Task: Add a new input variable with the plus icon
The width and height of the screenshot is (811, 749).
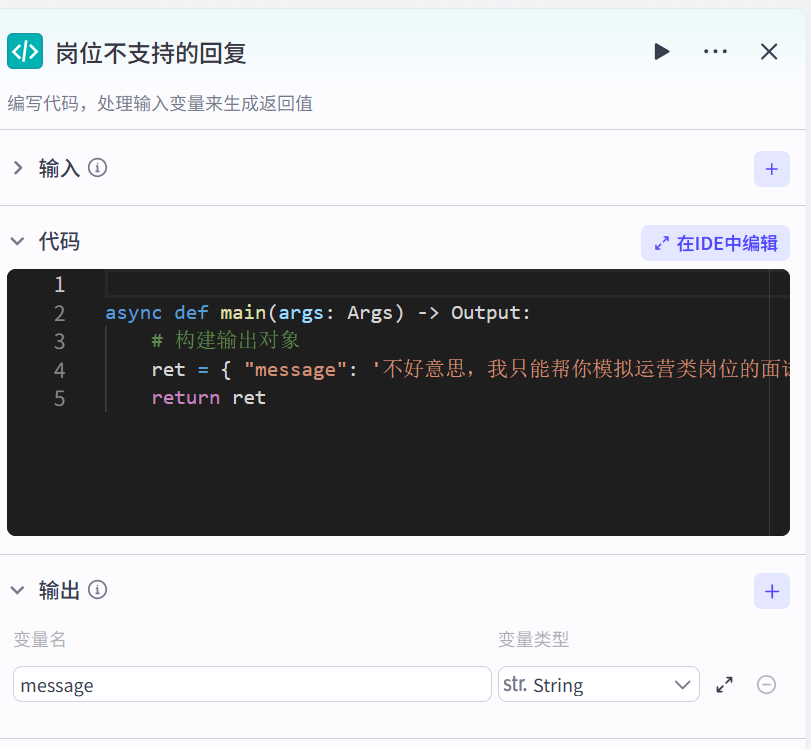Action: [x=771, y=168]
